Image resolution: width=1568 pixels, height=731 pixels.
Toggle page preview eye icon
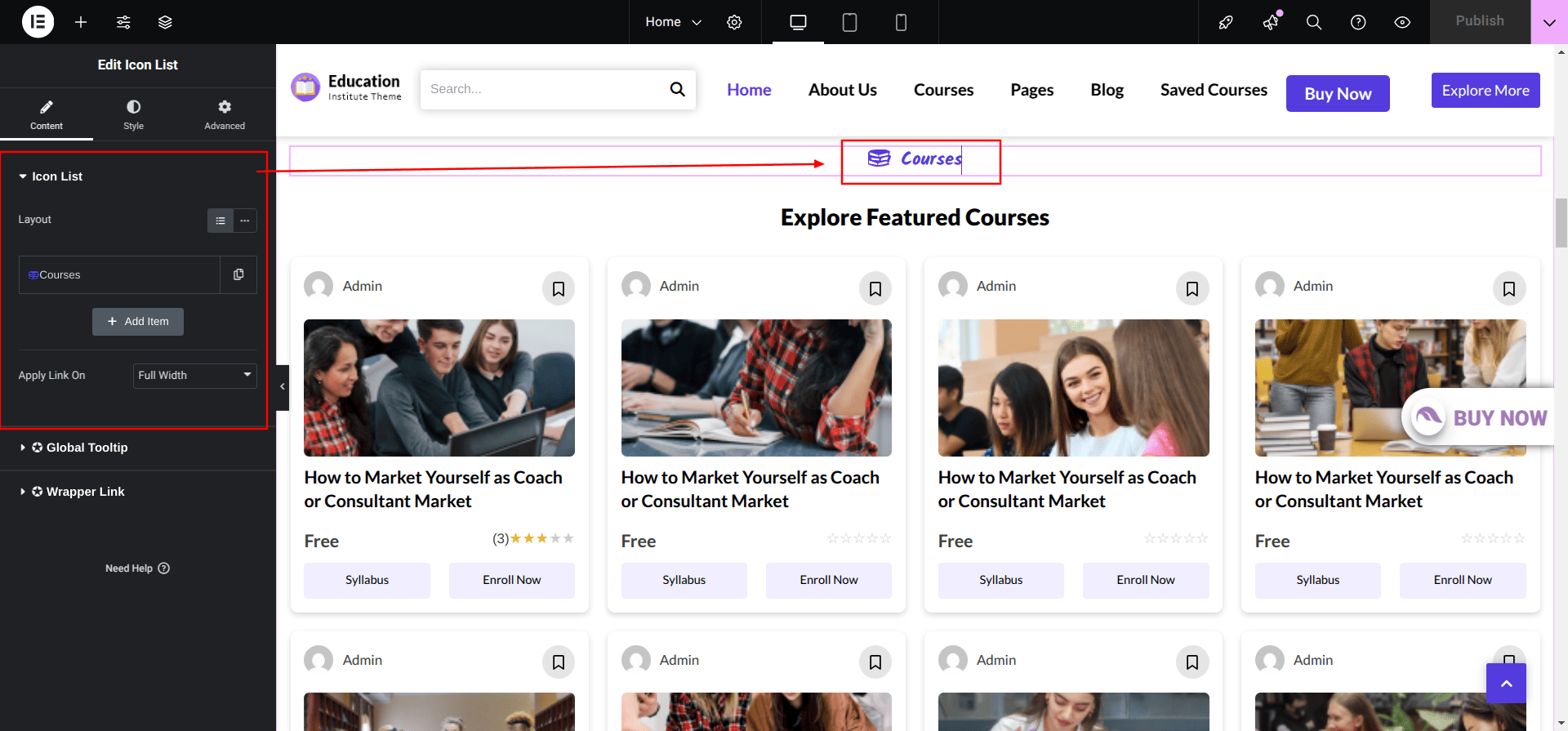(x=1402, y=22)
